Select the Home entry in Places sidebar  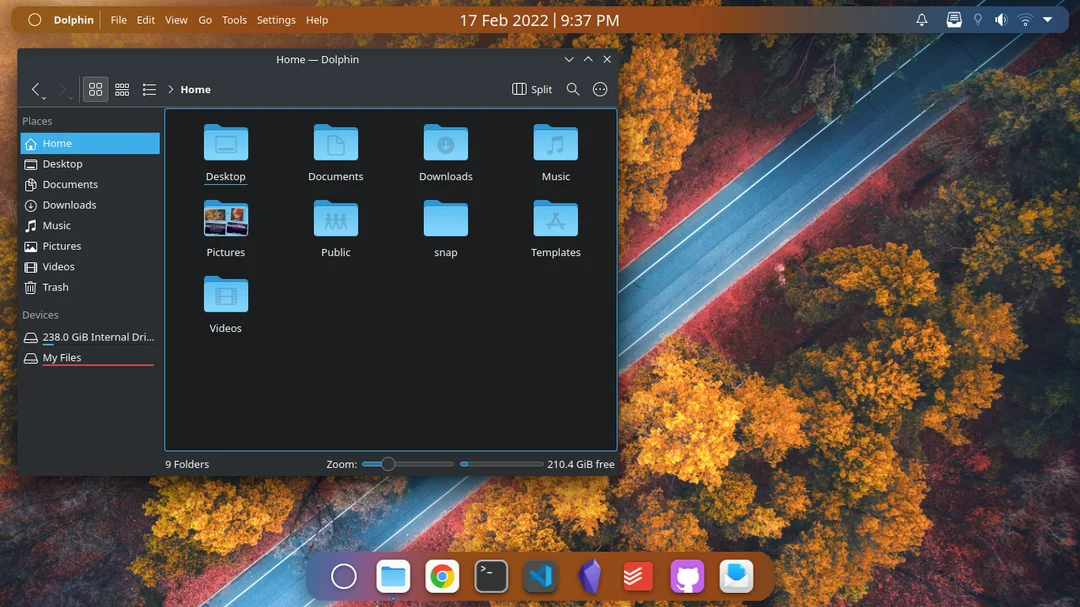pos(57,143)
